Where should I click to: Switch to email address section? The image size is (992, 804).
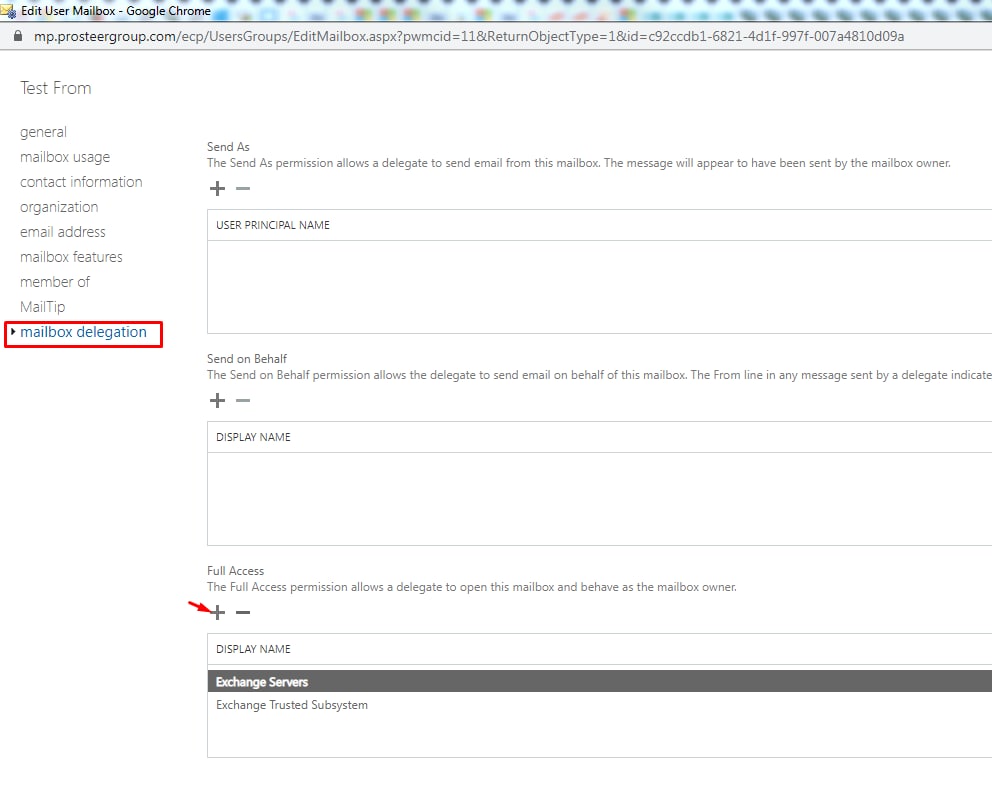pyautogui.click(x=63, y=232)
